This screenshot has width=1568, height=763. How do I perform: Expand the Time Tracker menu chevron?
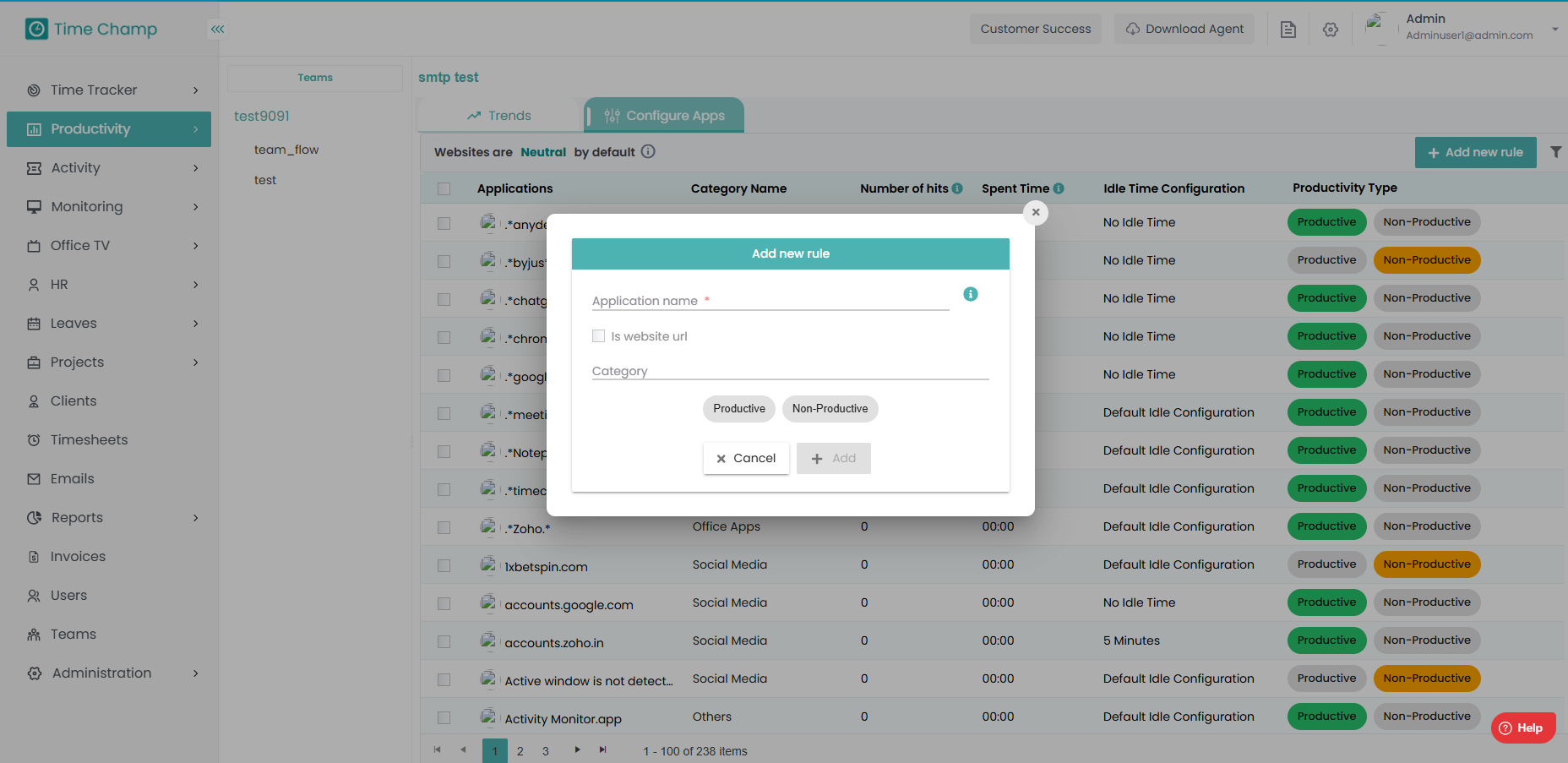pos(196,90)
